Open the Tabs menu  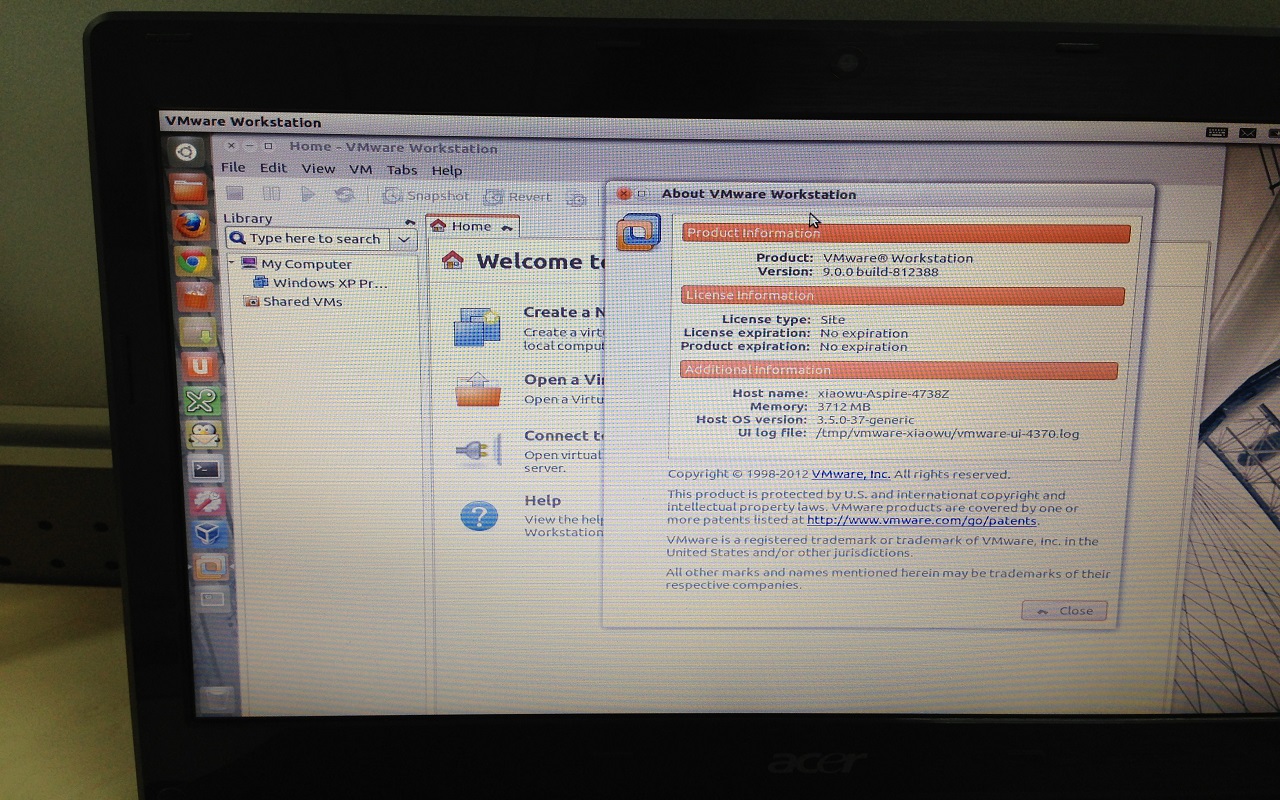pyautogui.click(x=402, y=171)
